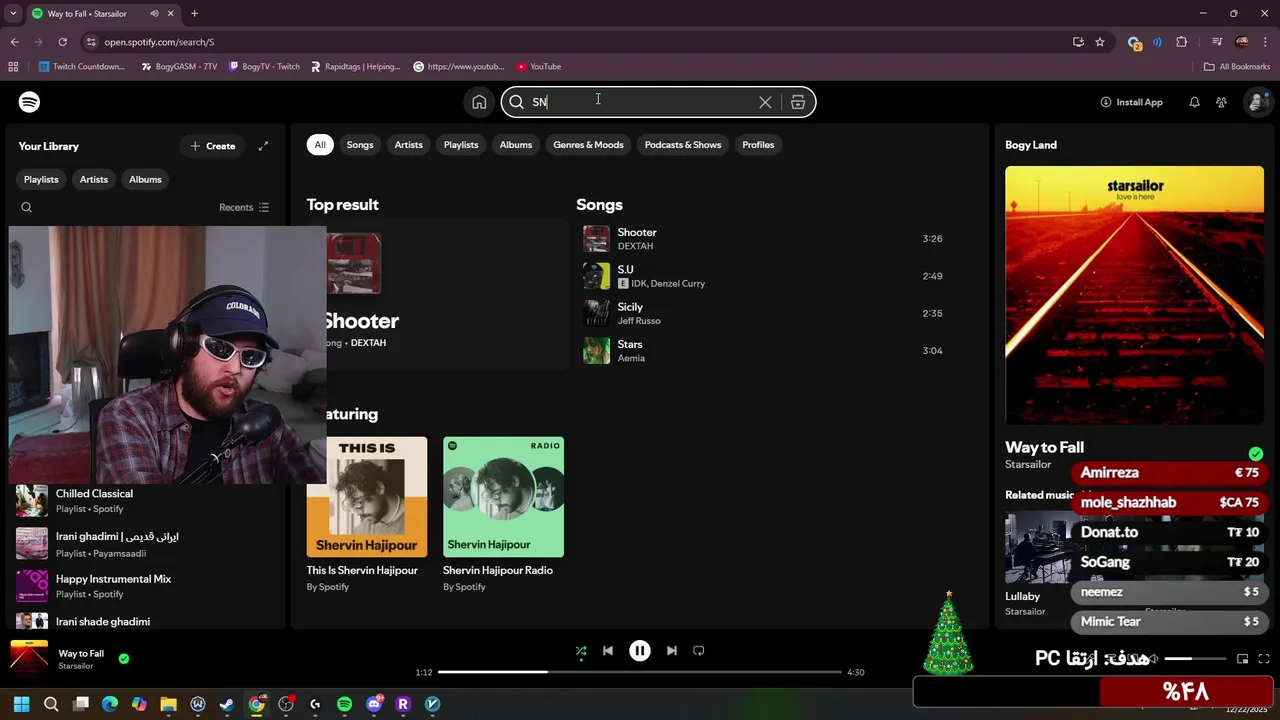Select the Podcasts & Shows filter
This screenshot has width=1280, height=720.
coord(683,145)
